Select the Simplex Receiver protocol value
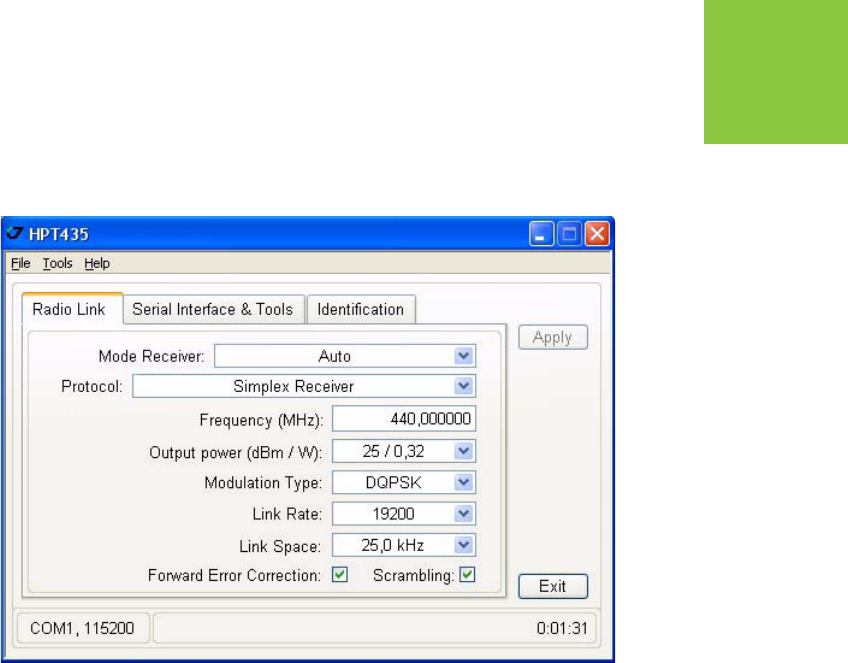The width and height of the screenshot is (848, 663). point(293,387)
